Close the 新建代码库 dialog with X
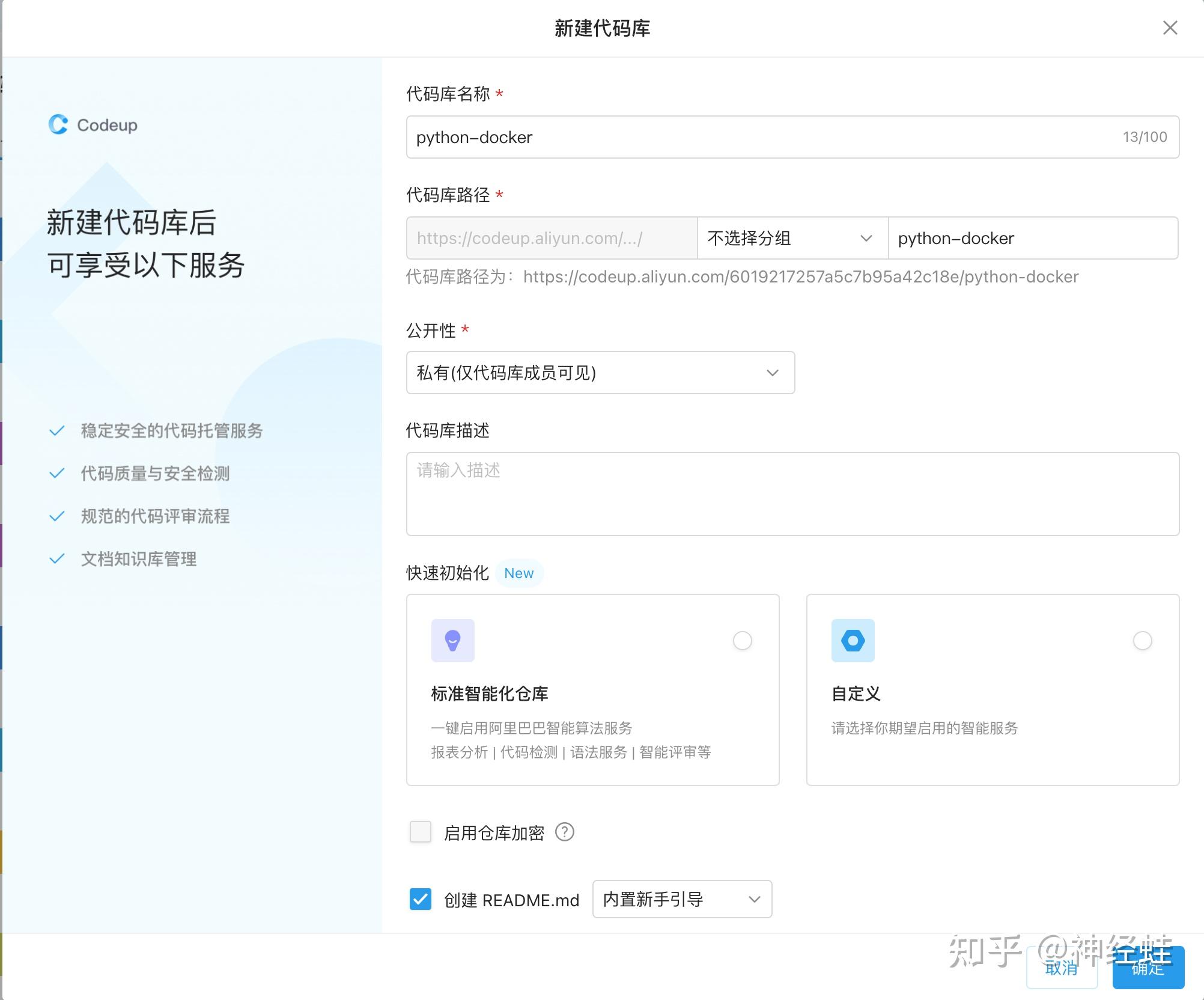 (1169, 28)
